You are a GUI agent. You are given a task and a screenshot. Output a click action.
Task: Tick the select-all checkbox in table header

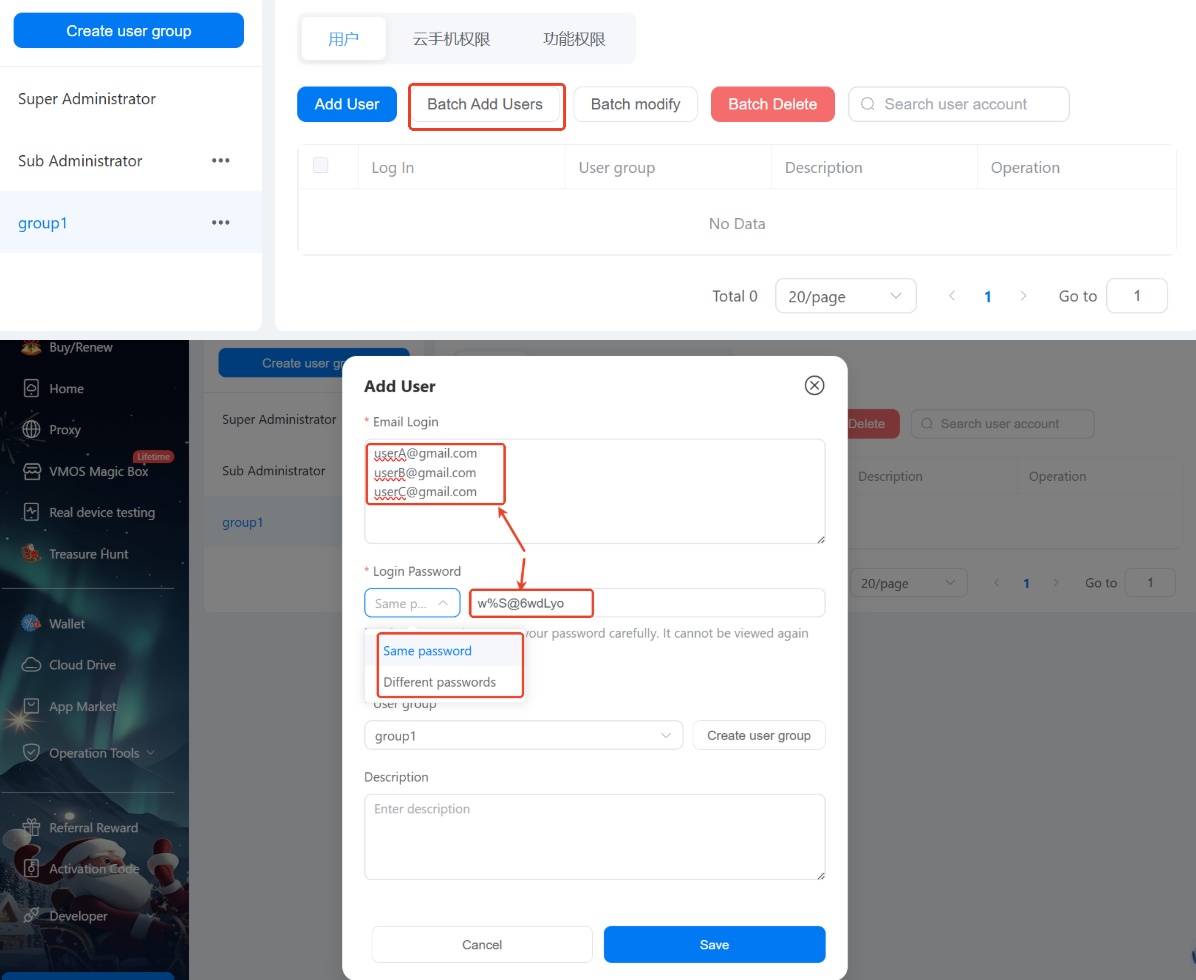[321, 166]
